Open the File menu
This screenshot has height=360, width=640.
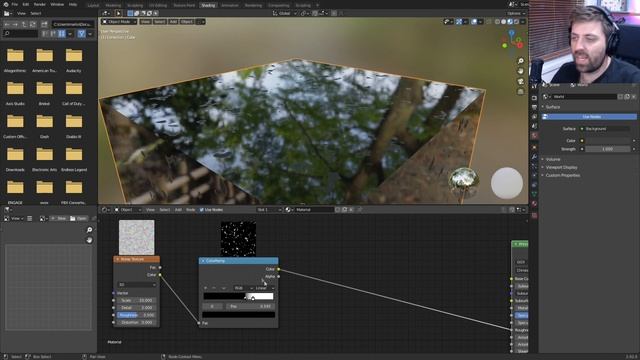[15, 4]
